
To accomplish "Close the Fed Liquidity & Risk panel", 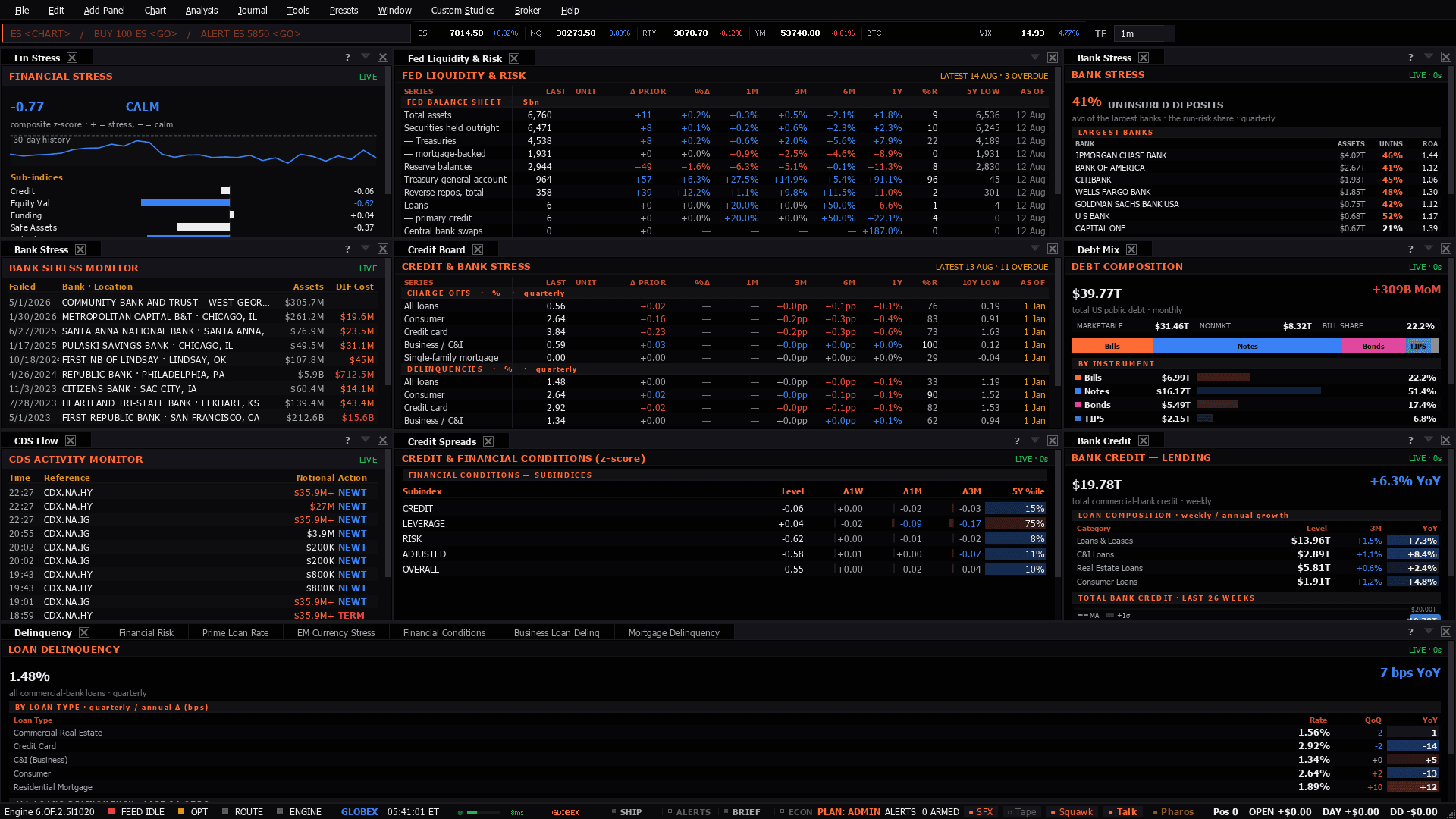I will point(1053,58).
